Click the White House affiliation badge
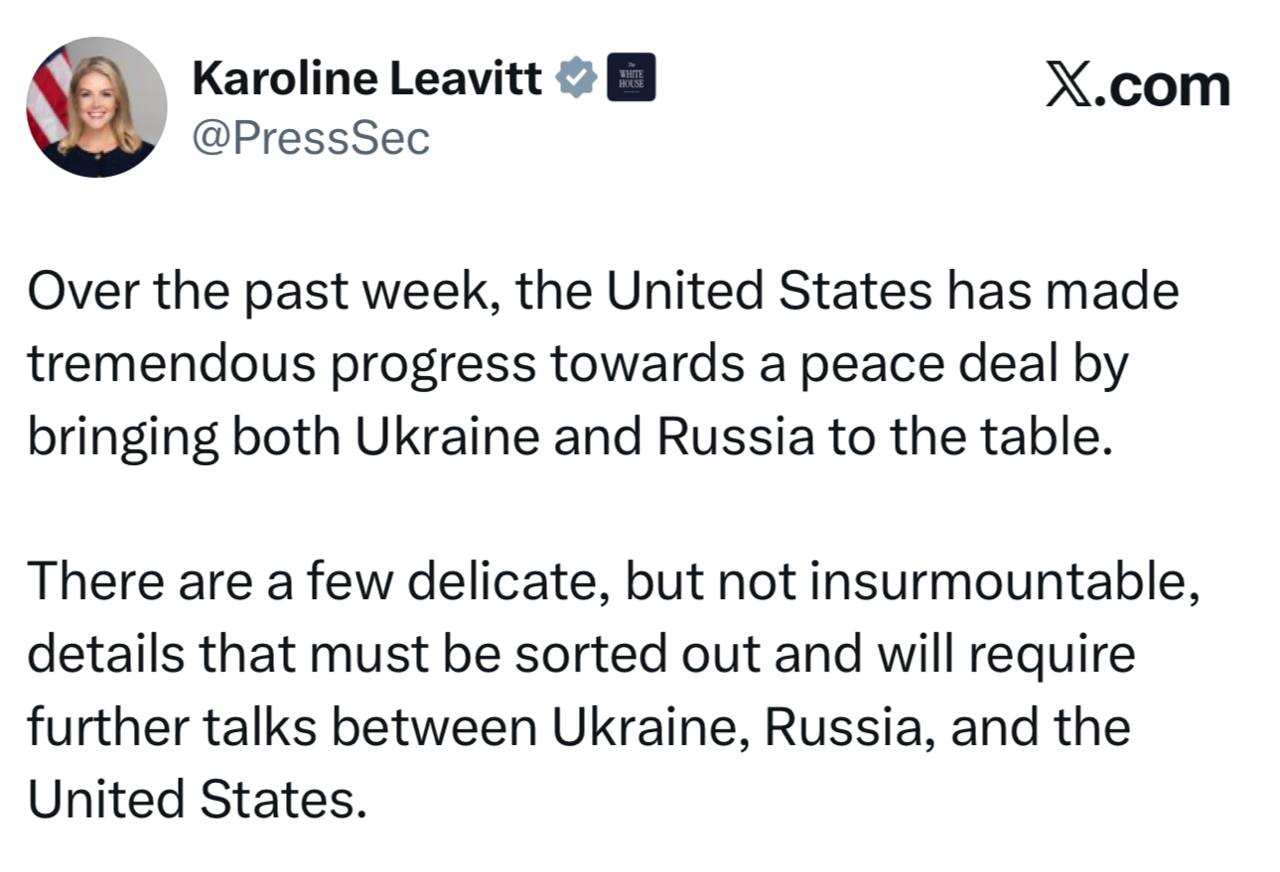 point(631,77)
